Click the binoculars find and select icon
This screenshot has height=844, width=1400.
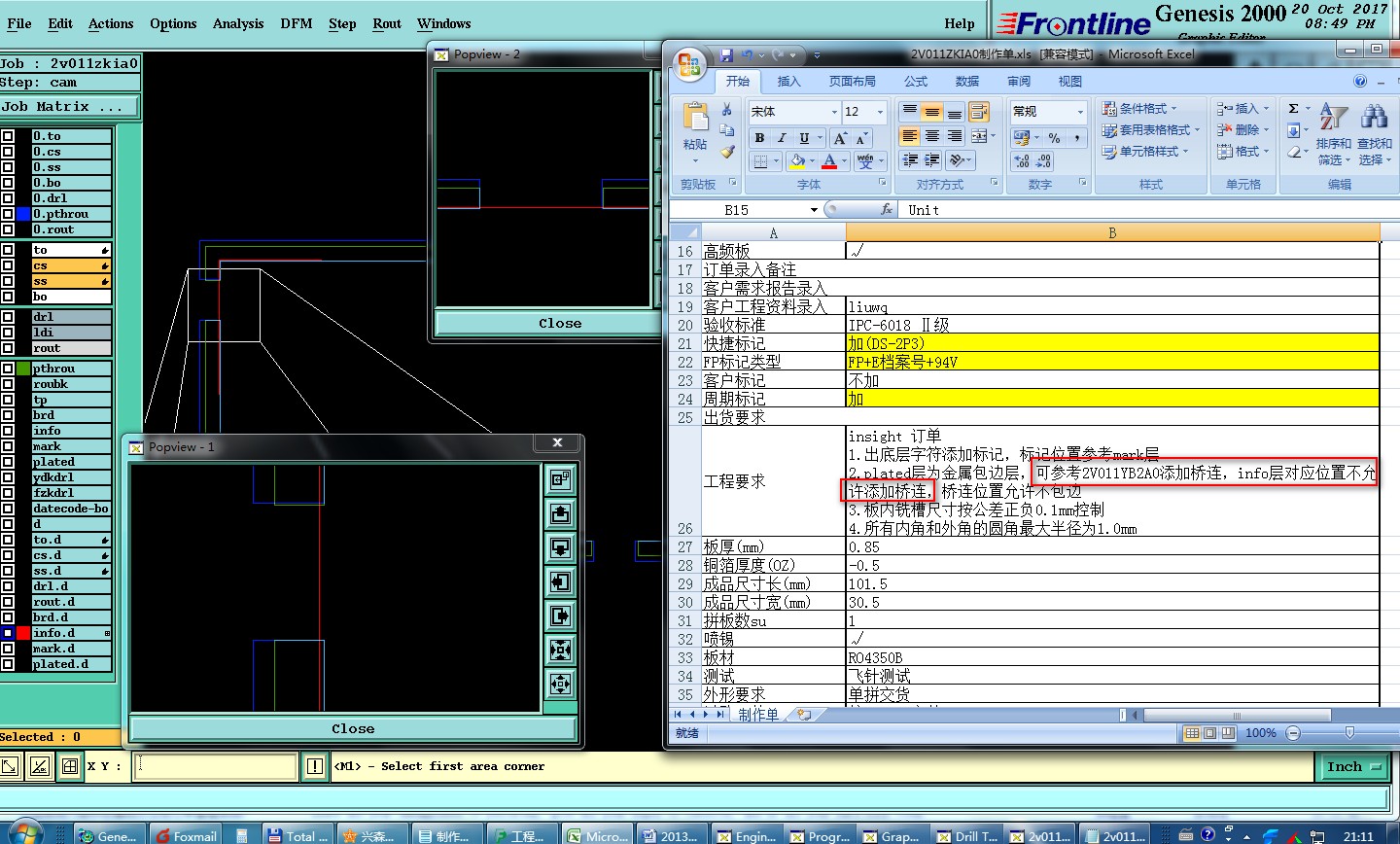pyautogui.click(x=1374, y=117)
